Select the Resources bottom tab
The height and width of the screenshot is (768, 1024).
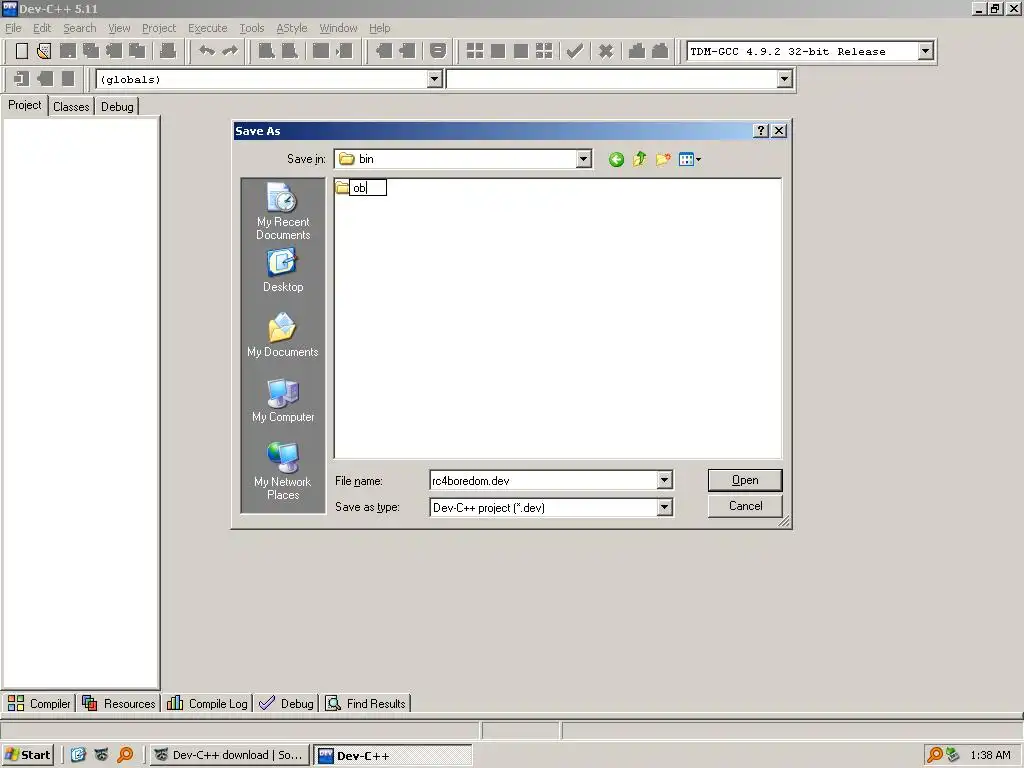click(119, 703)
